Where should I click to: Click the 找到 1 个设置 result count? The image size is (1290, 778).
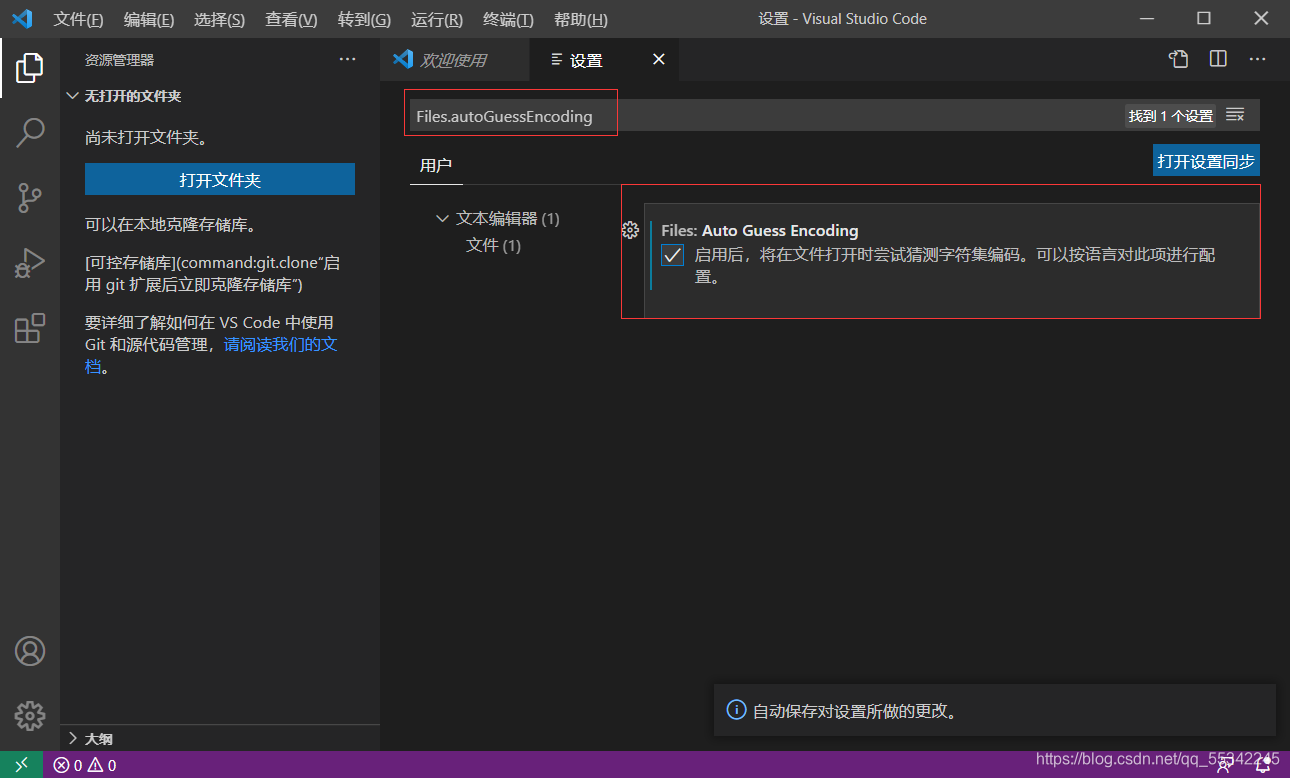coord(1171,116)
